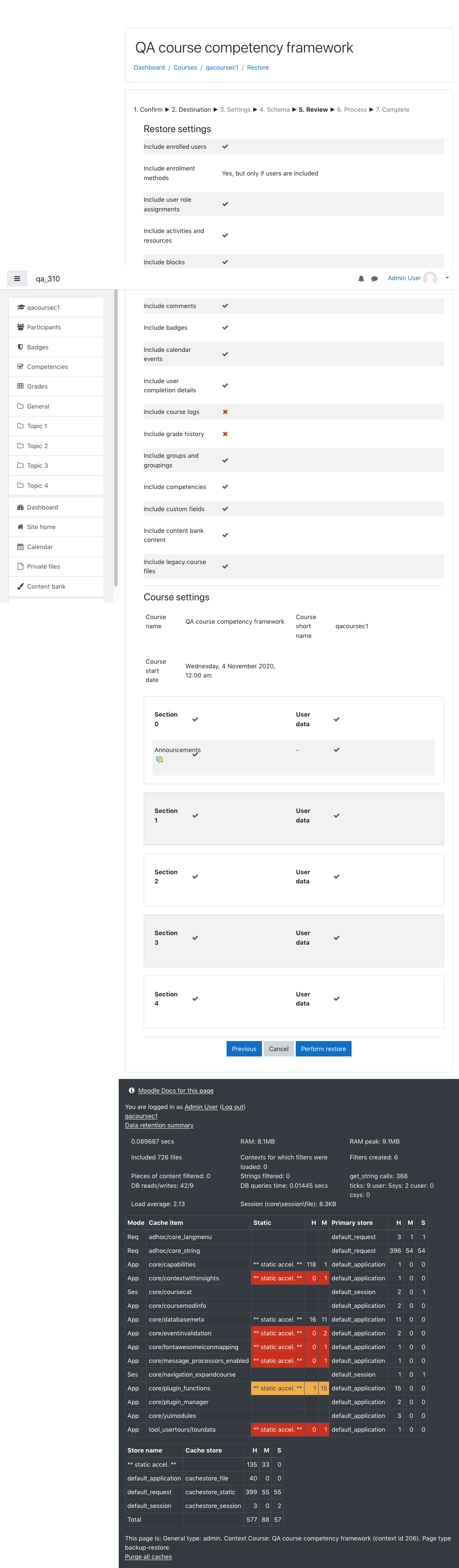Open the messages speech bubble icon
The image size is (459, 1568).
click(x=374, y=279)
